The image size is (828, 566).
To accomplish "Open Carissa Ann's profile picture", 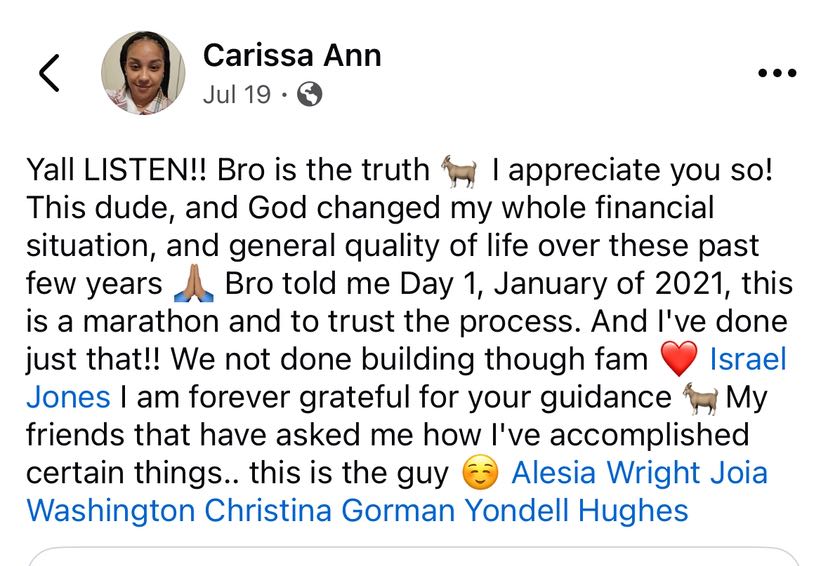I will click(x=142, y=72).
